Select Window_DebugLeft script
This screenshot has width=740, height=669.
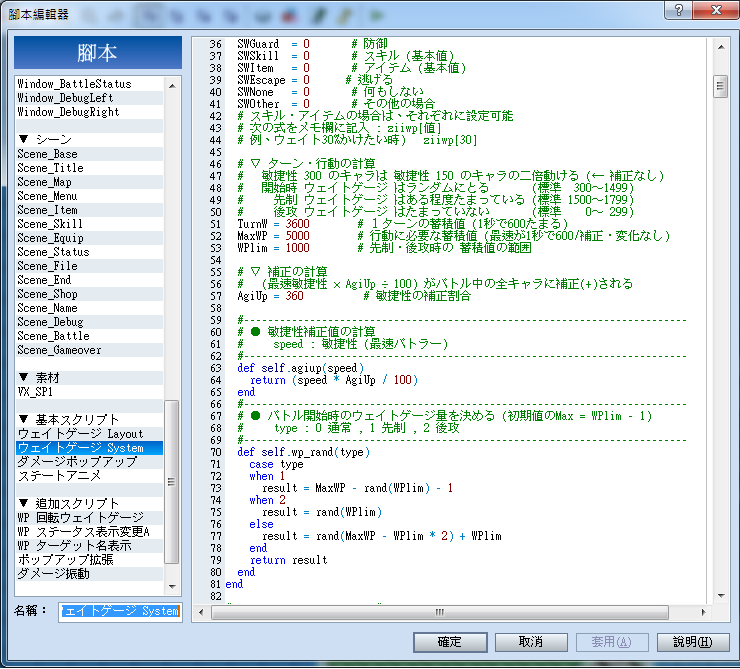[x=89, y=98]
